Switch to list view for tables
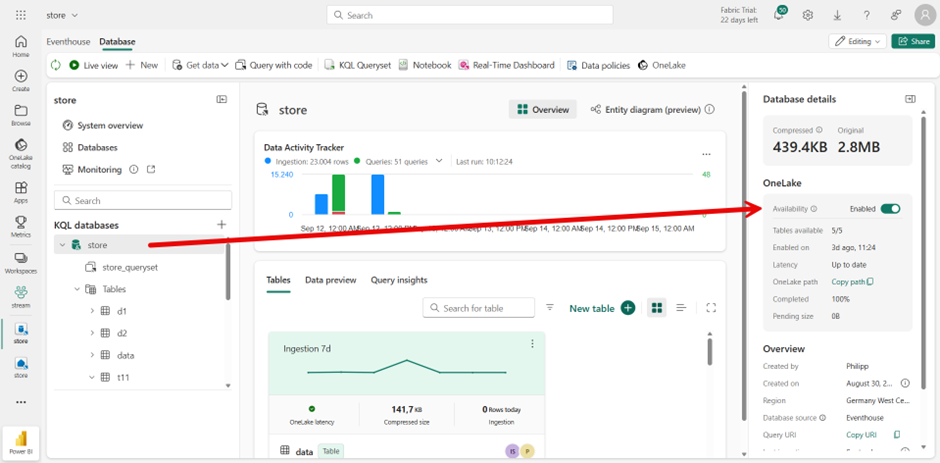The height and width of the screenshot is (463, 940). click(681, 308)
